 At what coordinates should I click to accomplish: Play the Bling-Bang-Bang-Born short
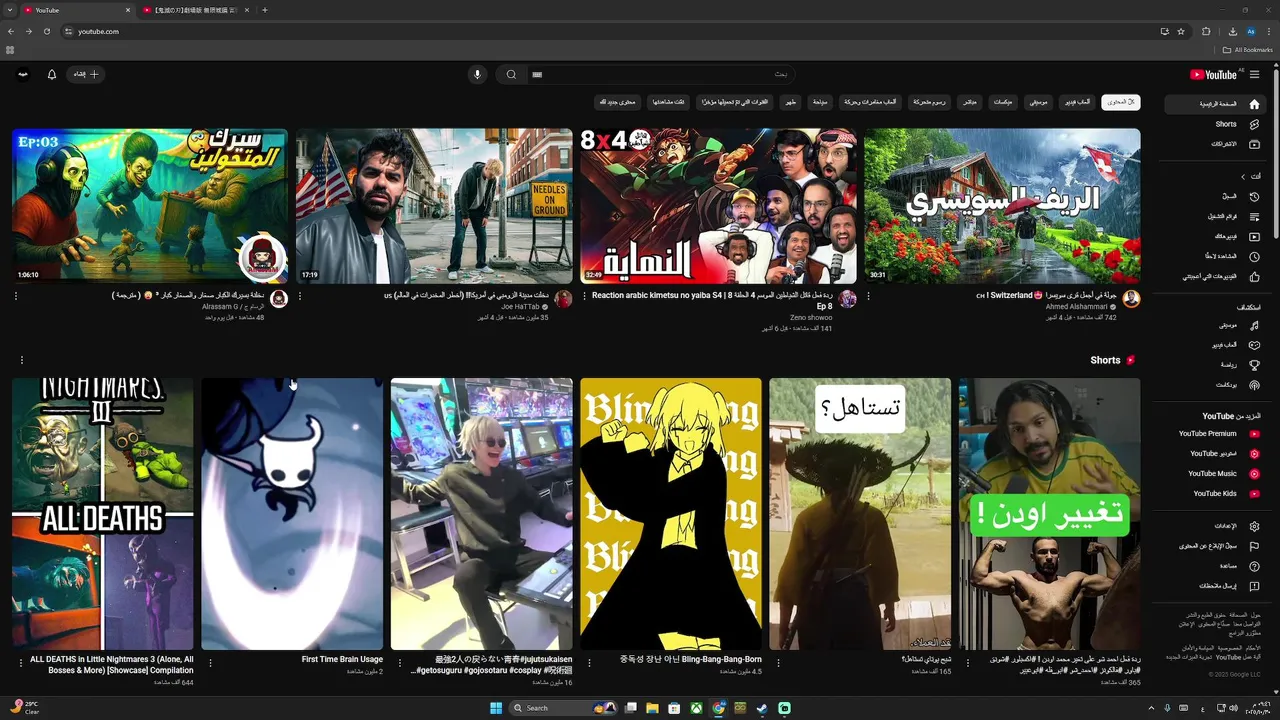click(x=671, y=514)
